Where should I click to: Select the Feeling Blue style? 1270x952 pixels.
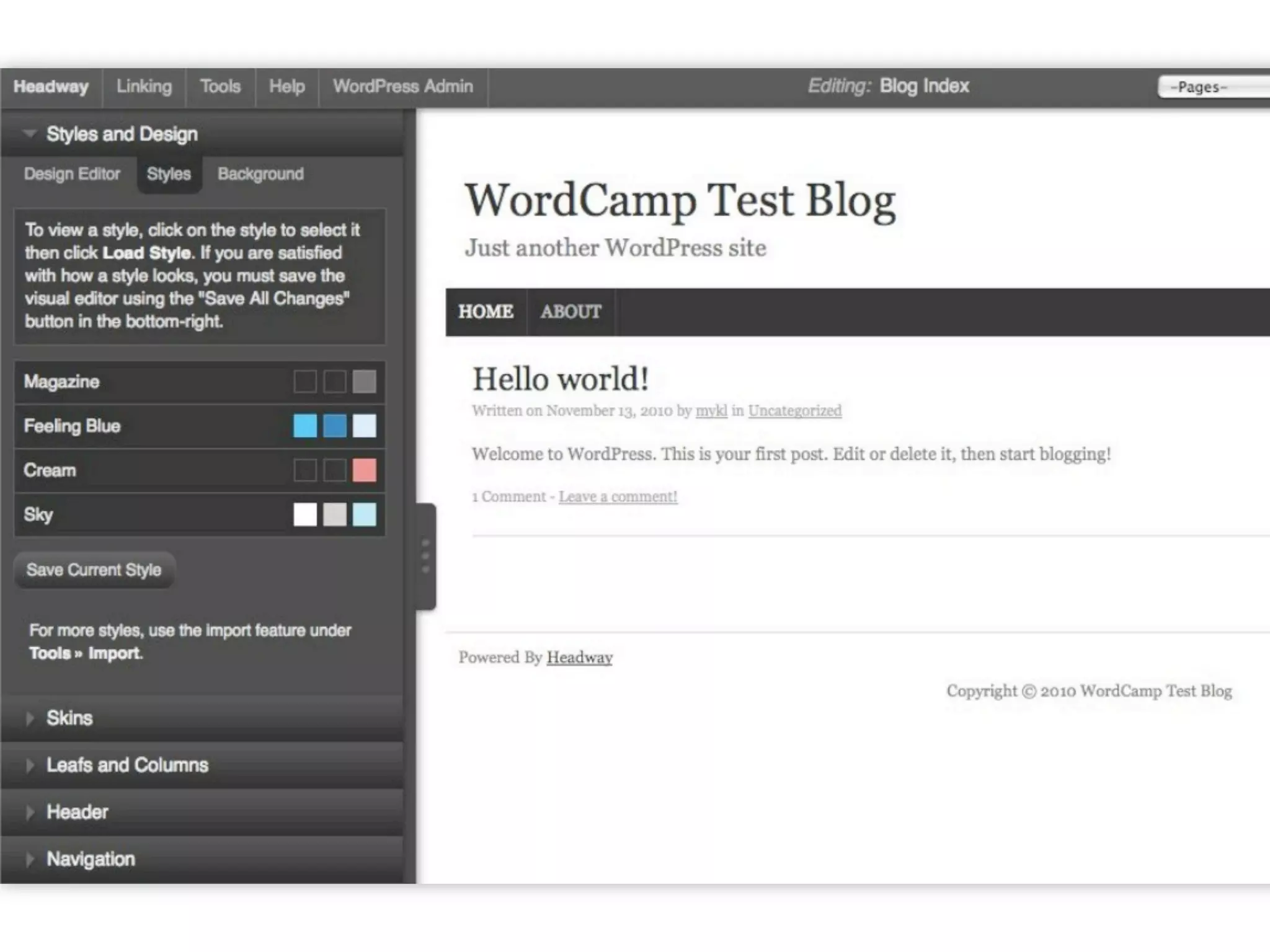[72, 426]
